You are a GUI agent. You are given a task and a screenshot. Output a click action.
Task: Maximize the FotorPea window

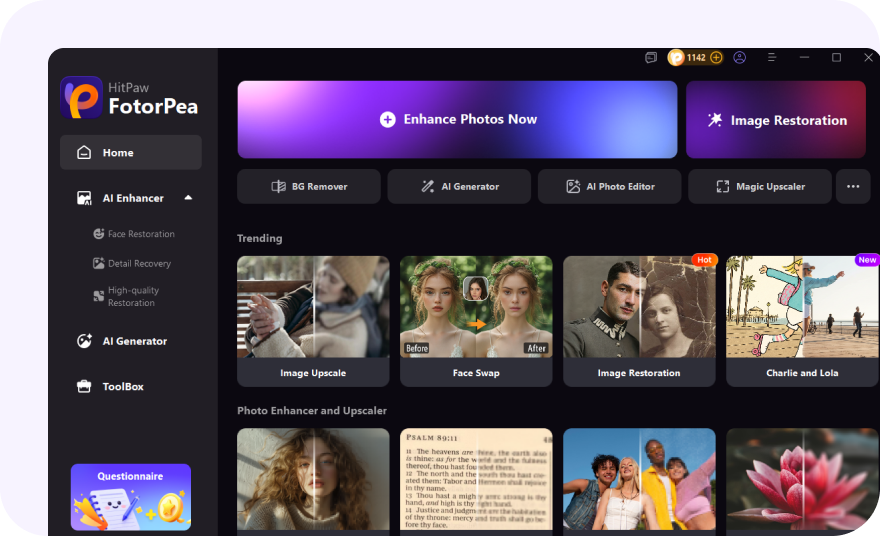836,57
